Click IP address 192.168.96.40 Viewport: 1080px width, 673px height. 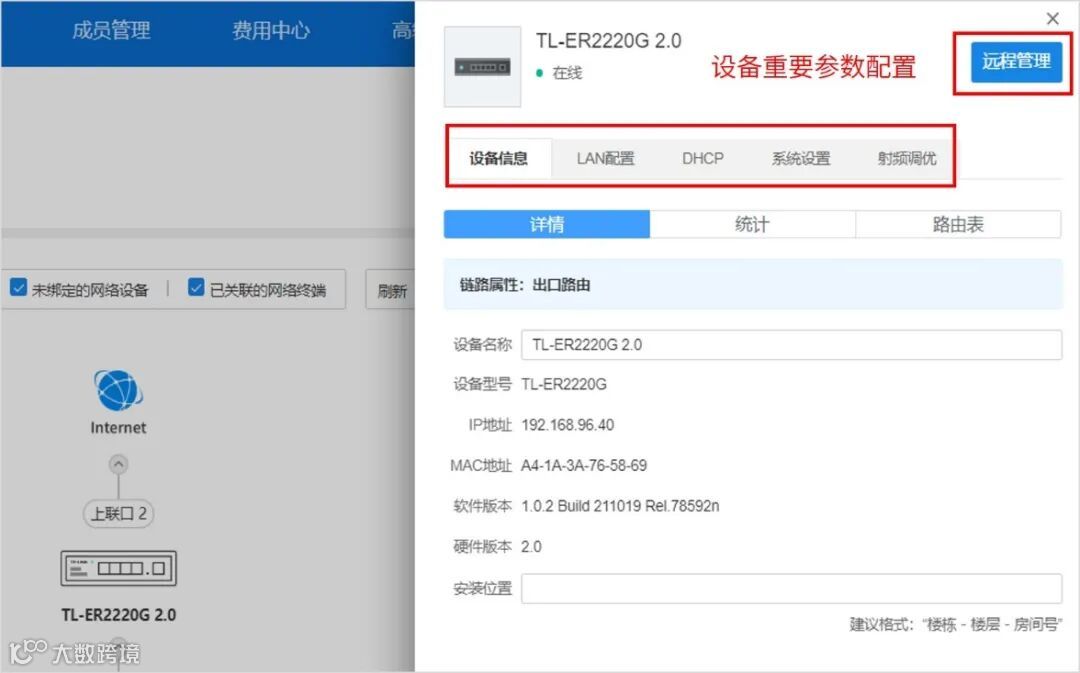tap(568, 425)
